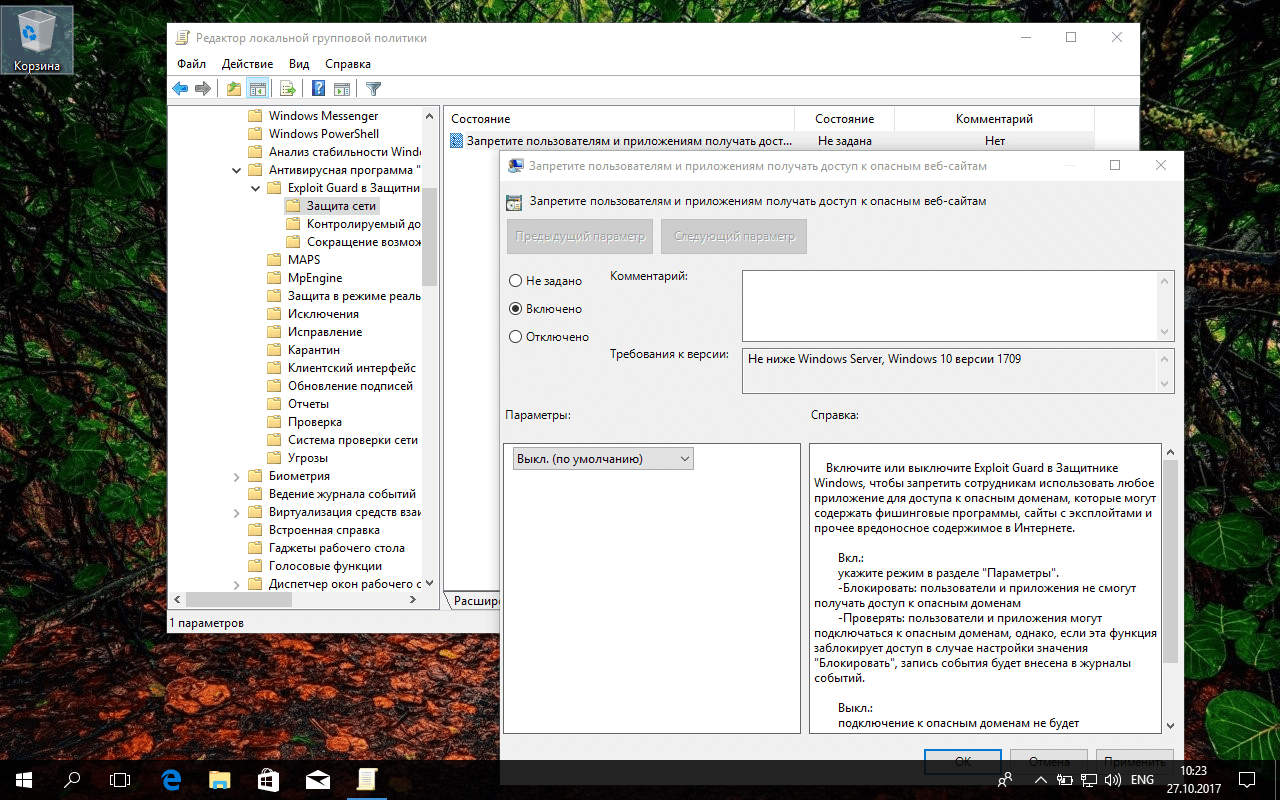The height and width of the screenshot is (800, 1280).
Task: Click the Export list toolbar icon
Action: [x=287, y=88]
